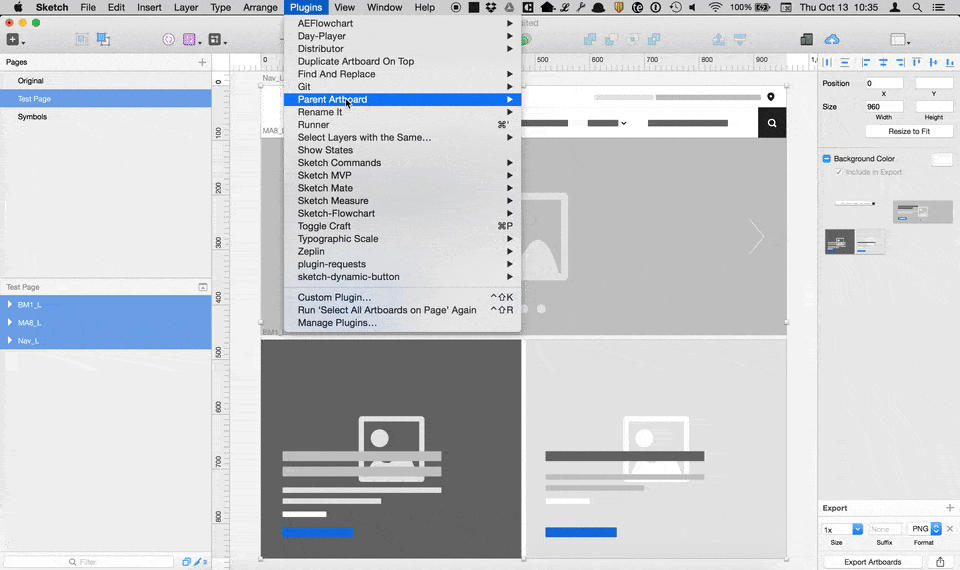Open the Rename It submenu
The height and width of the screenshot is (570, 960).
tap(402, 112)
